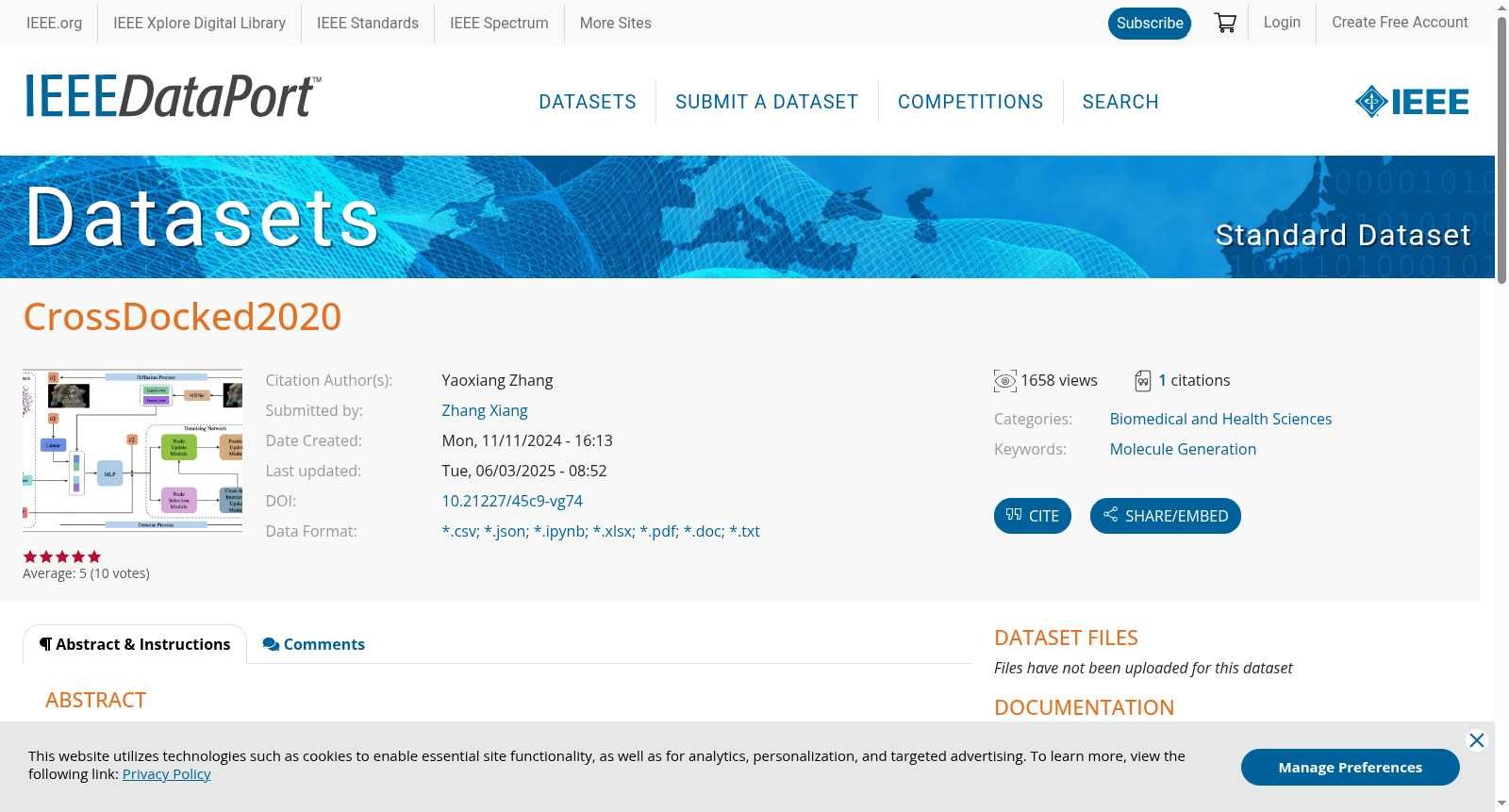Screen dimensions: 1509x812
Task: Click the IEEE logo at top right
Action: click(1412, 101)
